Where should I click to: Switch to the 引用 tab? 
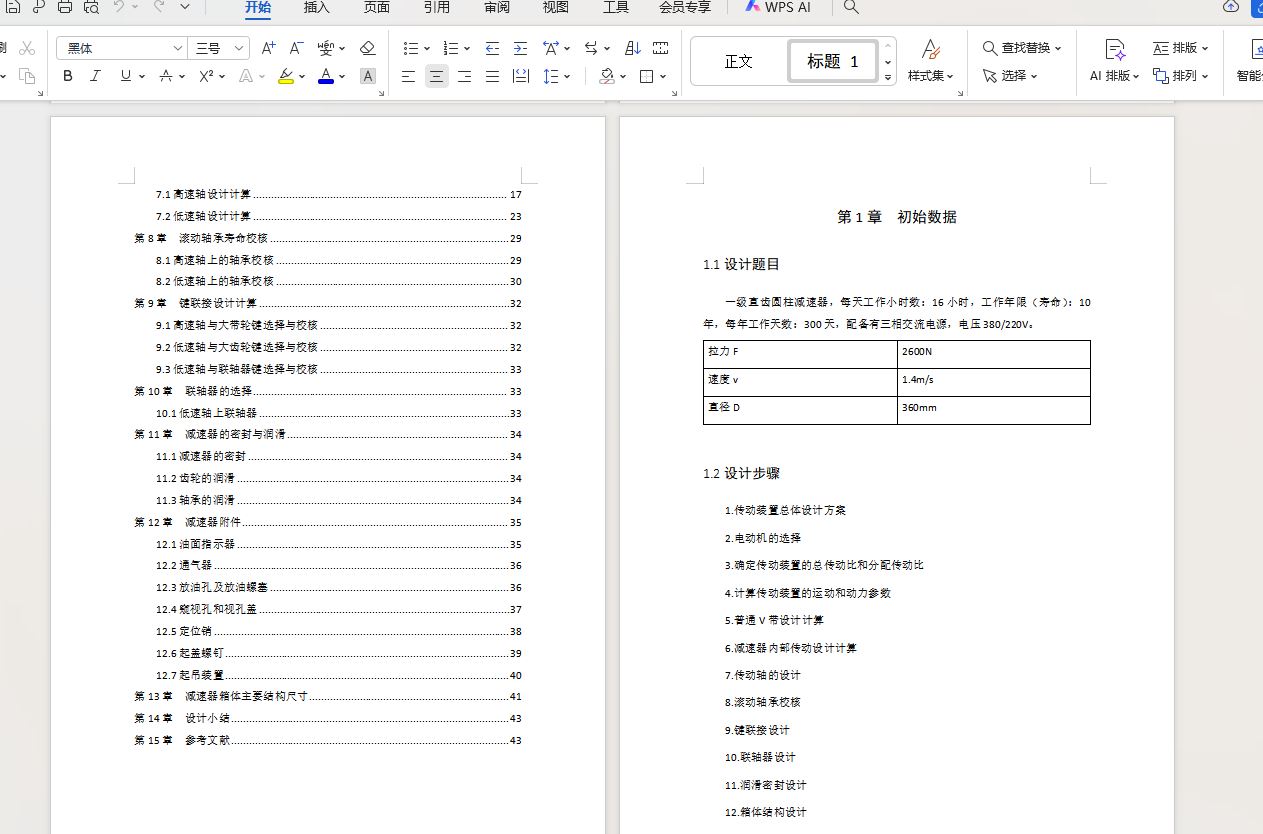(437, 7)
